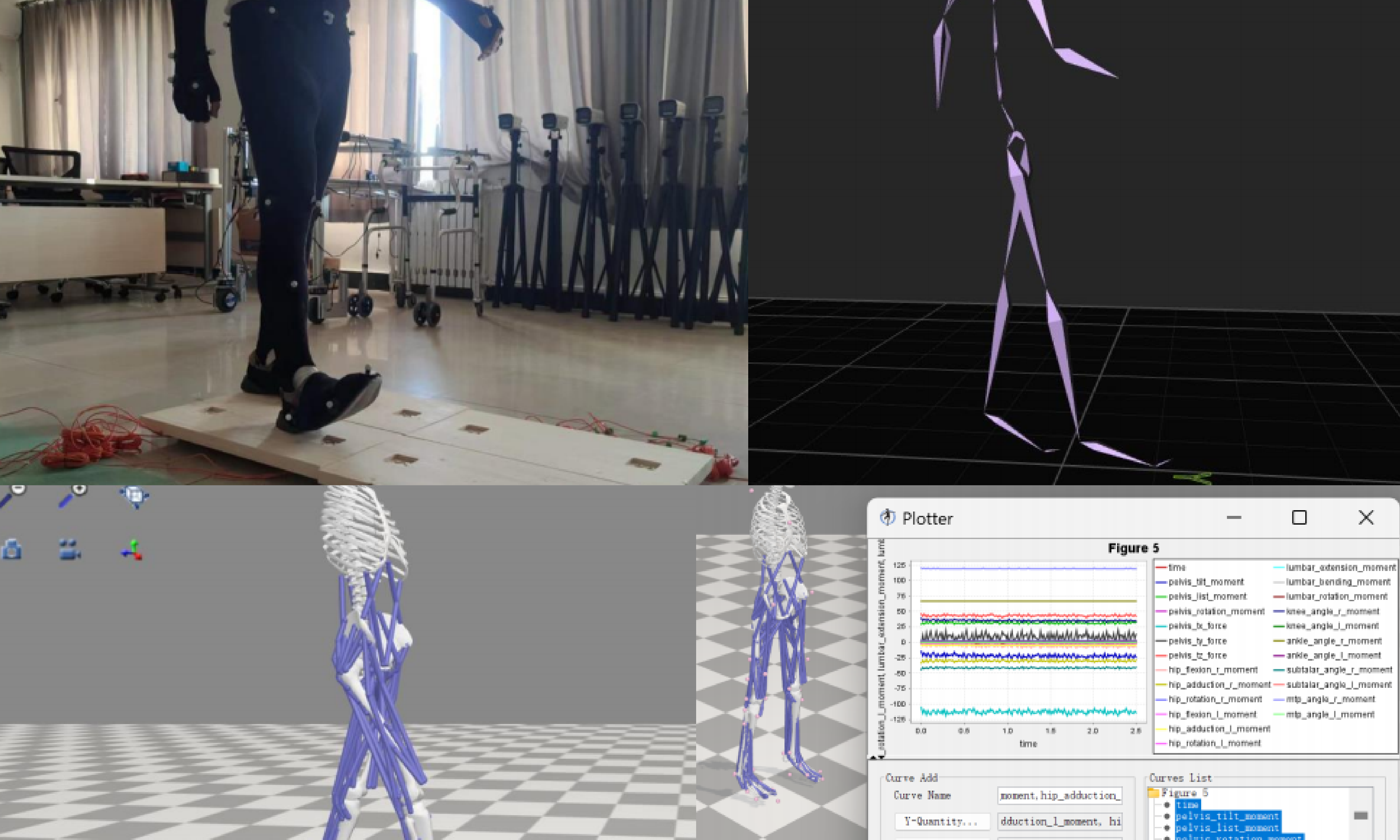
Task: Click the Curves List scrollbar thumb
Action: pos(1361,816)
